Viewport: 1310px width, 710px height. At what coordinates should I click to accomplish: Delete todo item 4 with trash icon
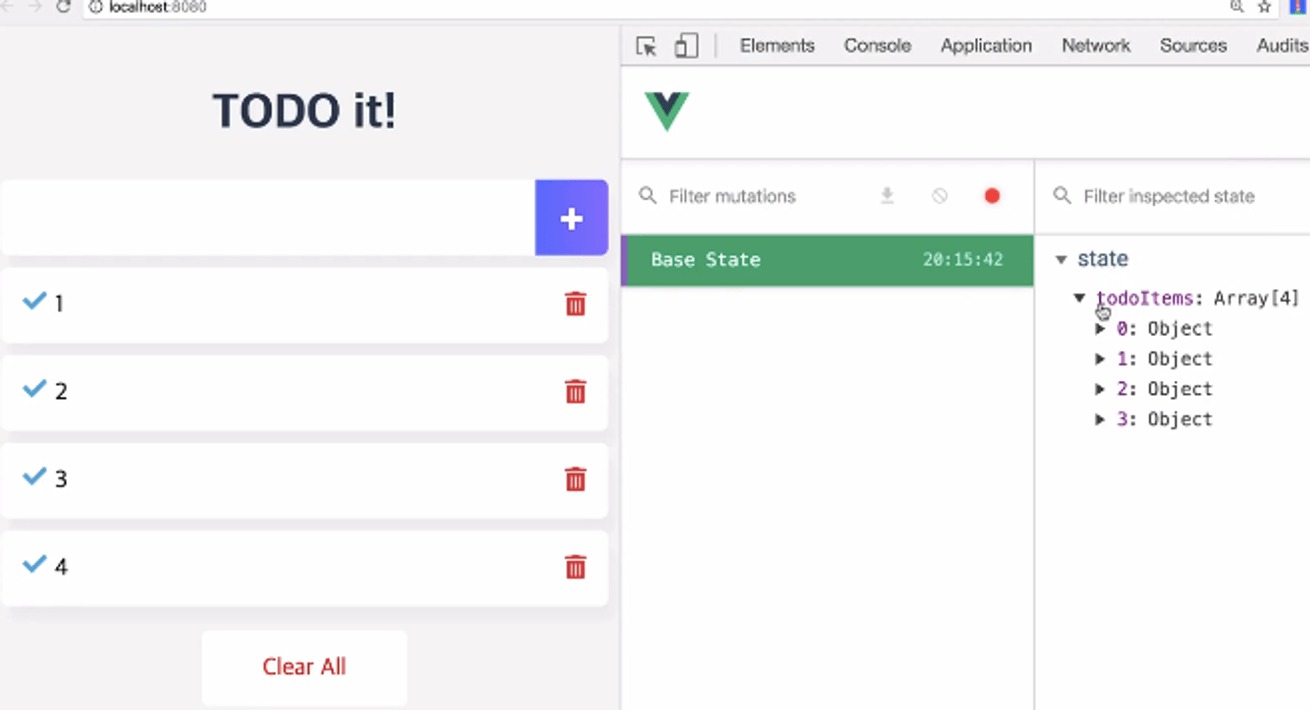(575, 568)
